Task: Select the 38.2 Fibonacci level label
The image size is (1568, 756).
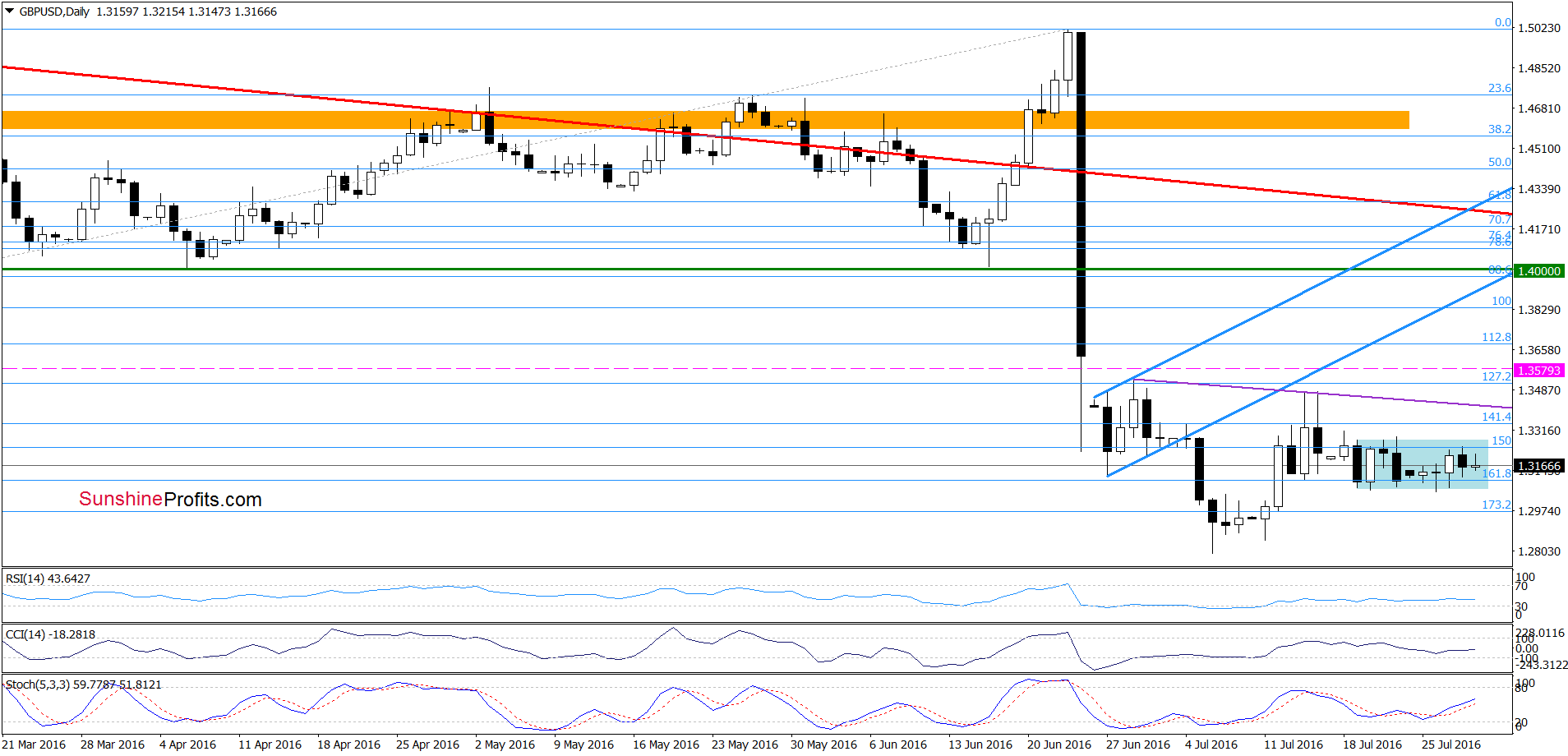Action: [x=1500, y=129]
